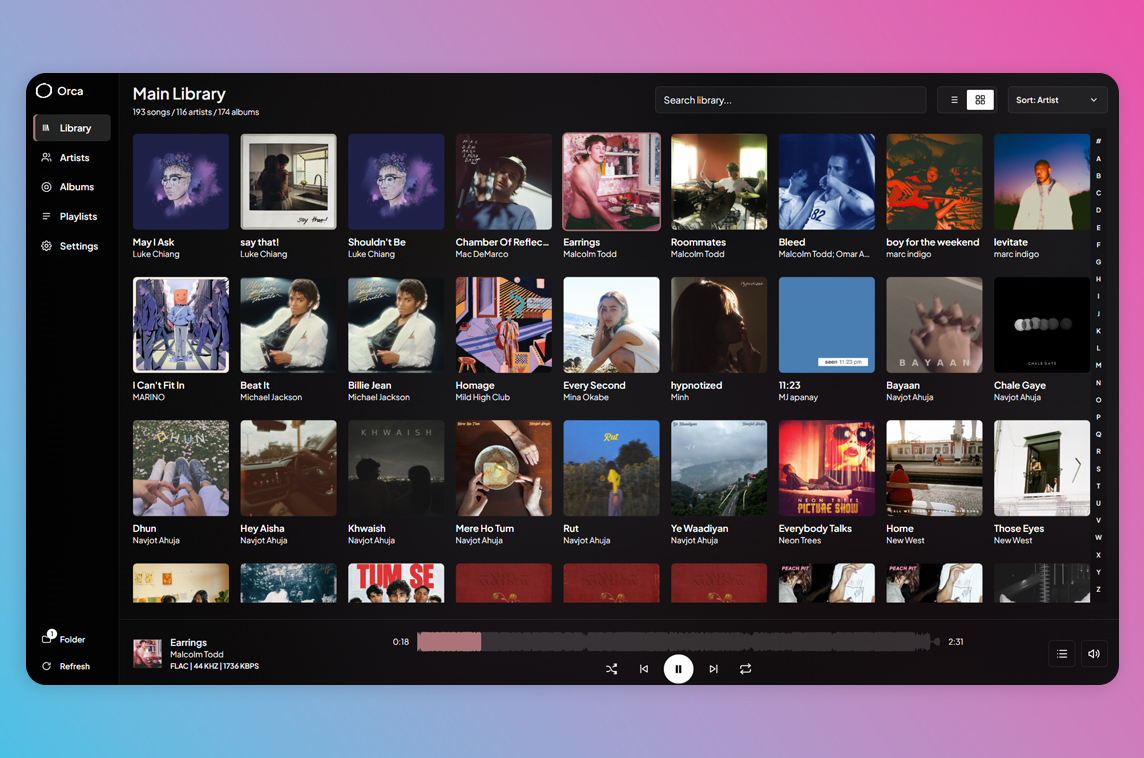Toggle shuffle playback
Screen dimensions: 1144x758
point(611,669)
